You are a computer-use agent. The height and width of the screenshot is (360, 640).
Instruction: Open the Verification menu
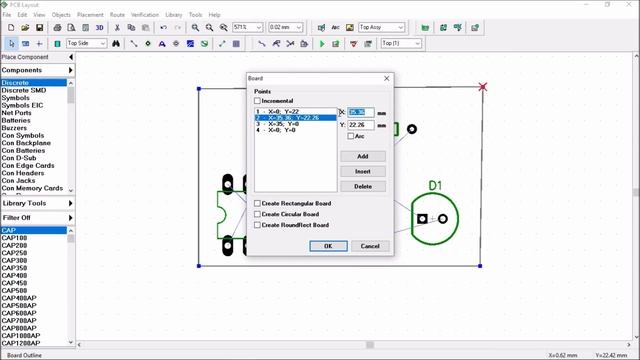click(144, 15)
